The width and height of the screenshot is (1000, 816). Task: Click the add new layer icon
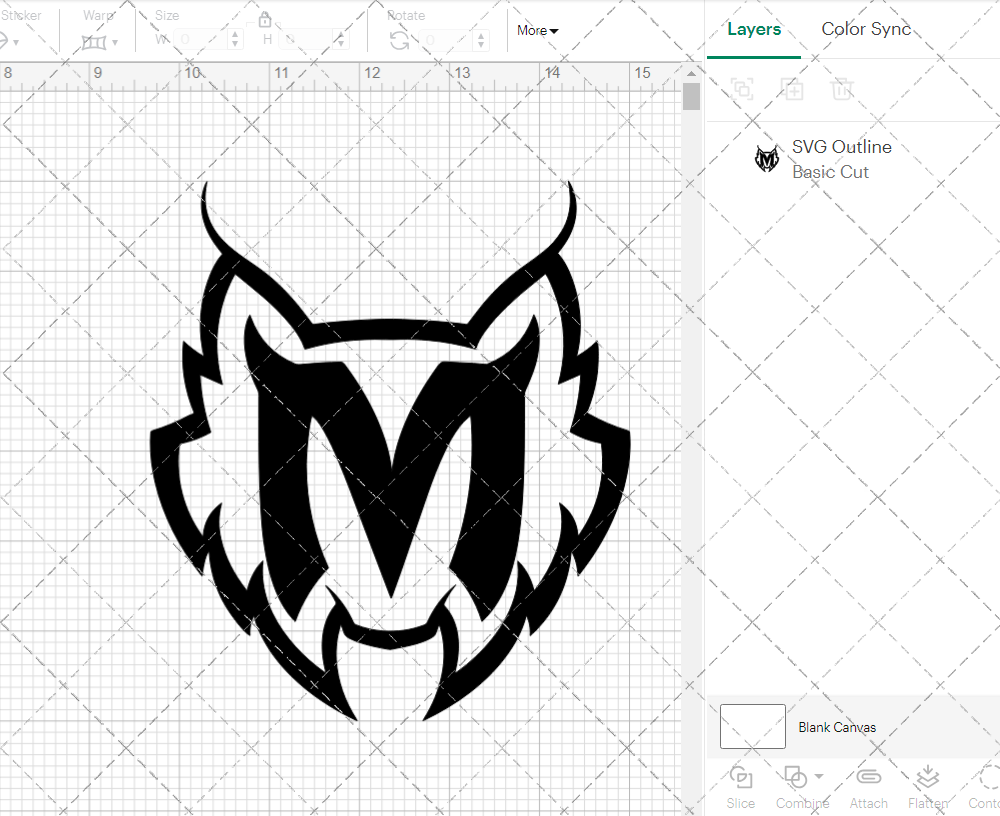tap(793, 89)
